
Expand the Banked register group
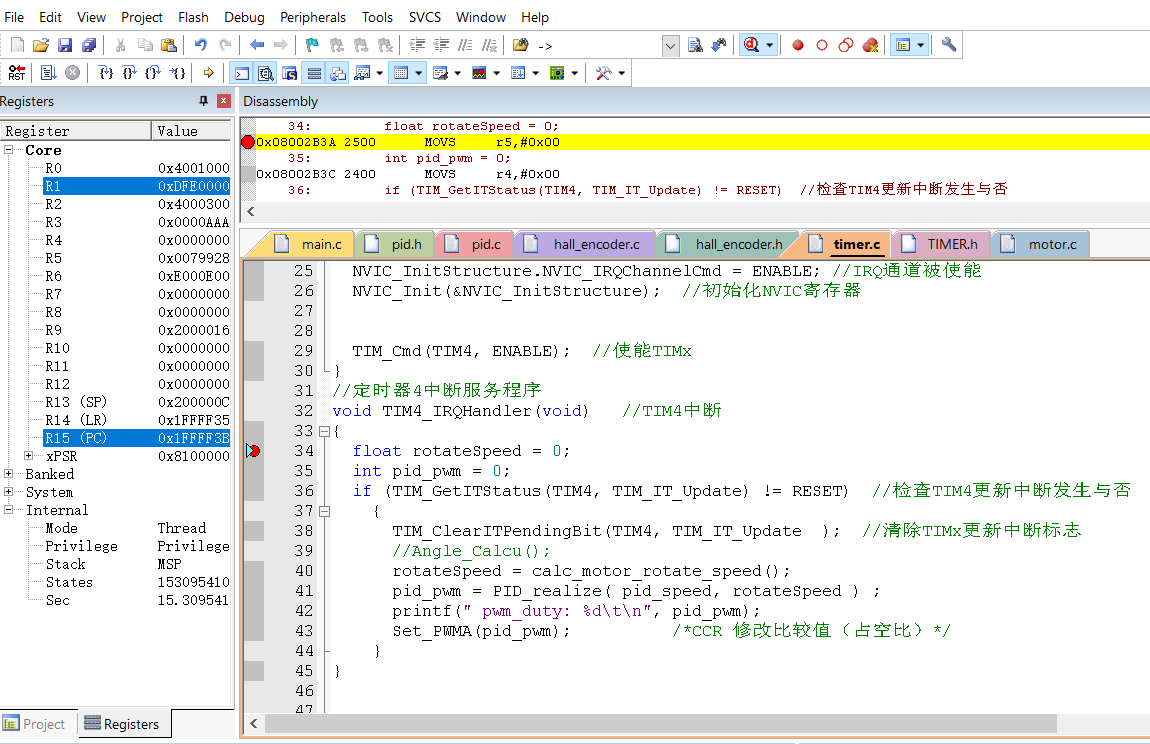click(9, 474)
